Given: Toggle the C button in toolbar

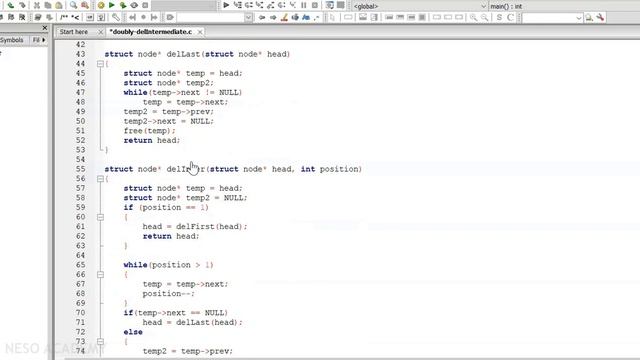Looking at the screenshot, I should tap(510, 17).
